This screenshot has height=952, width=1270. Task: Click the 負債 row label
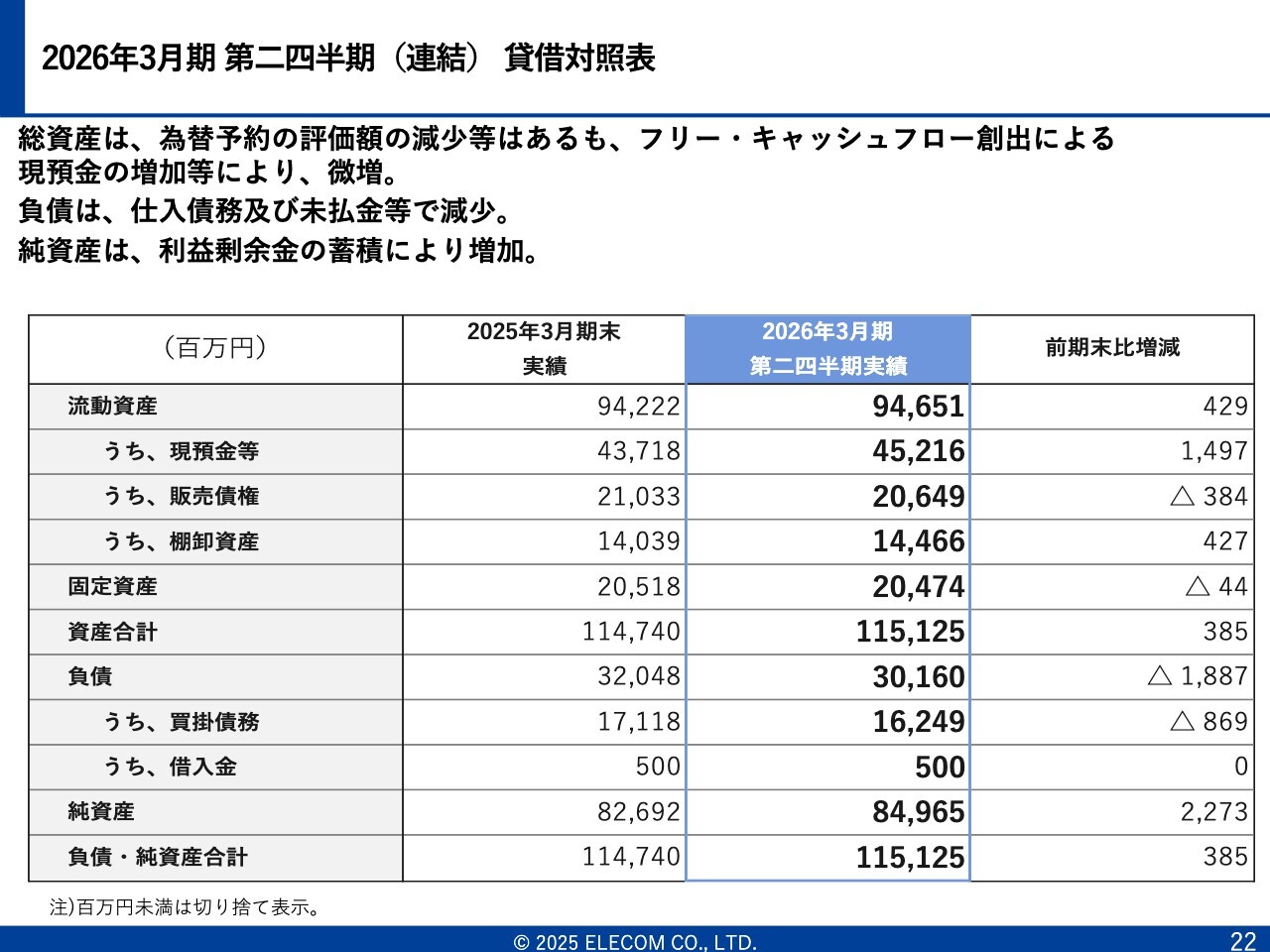coord(90,676)
